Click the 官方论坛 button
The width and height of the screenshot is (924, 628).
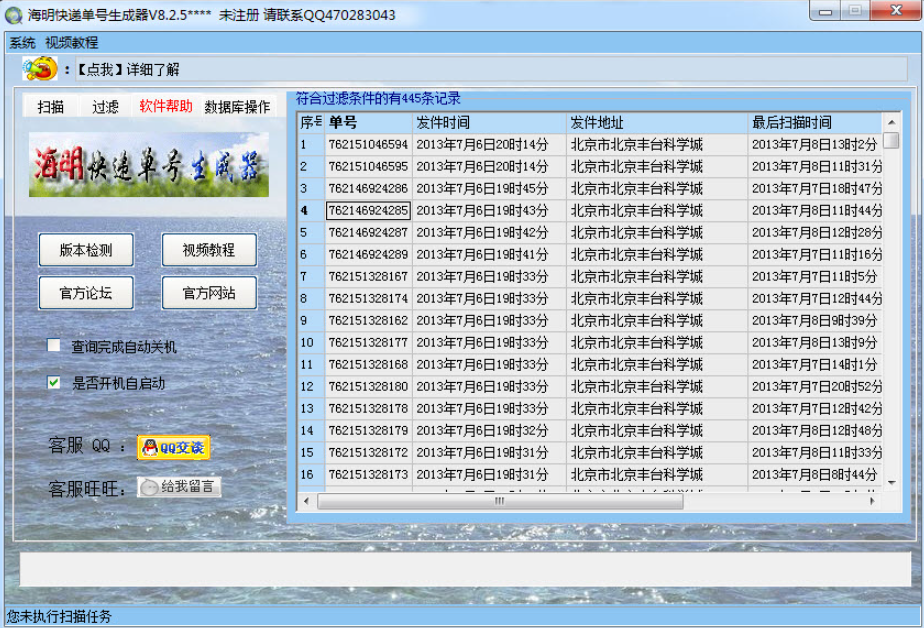86,293
